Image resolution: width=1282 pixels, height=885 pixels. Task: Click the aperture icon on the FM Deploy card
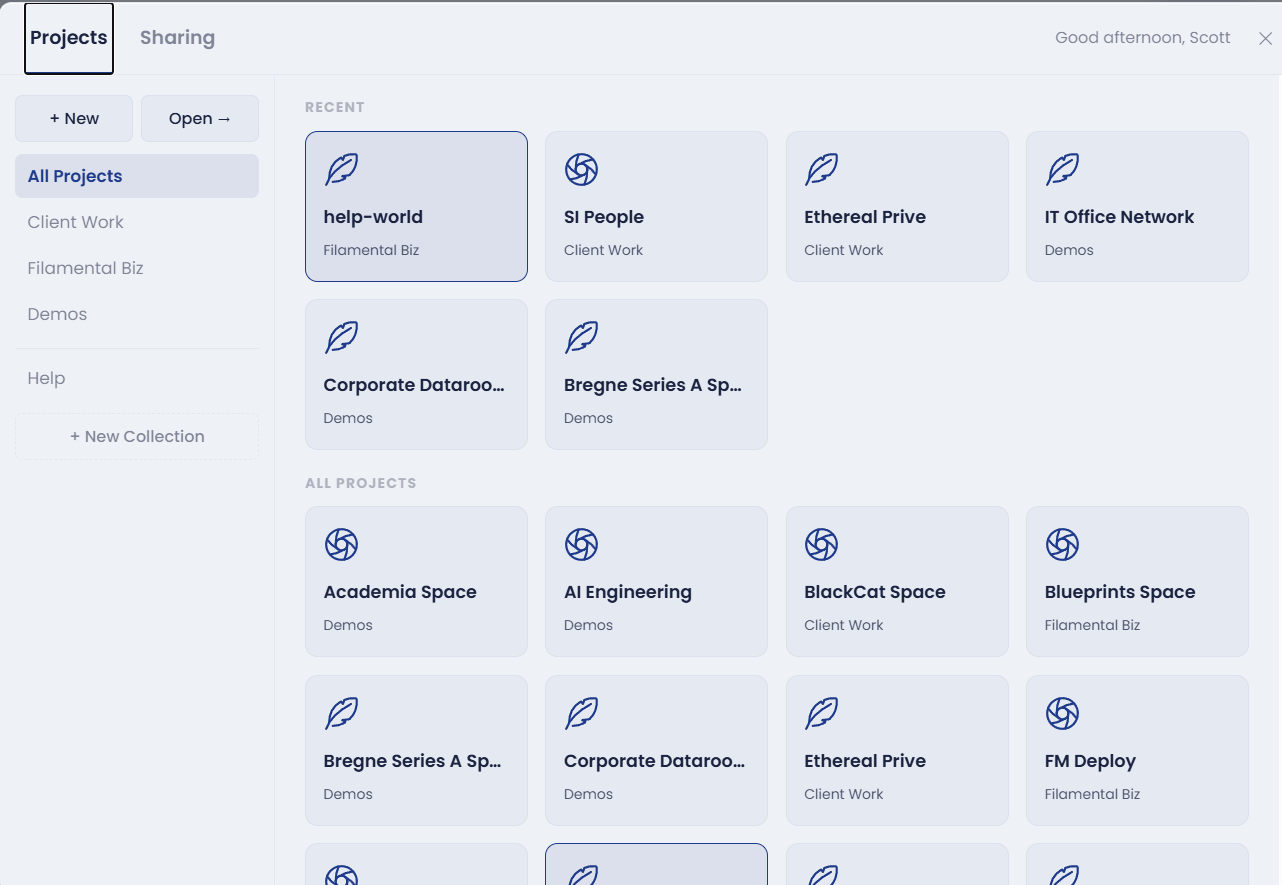pos(1062,713)
